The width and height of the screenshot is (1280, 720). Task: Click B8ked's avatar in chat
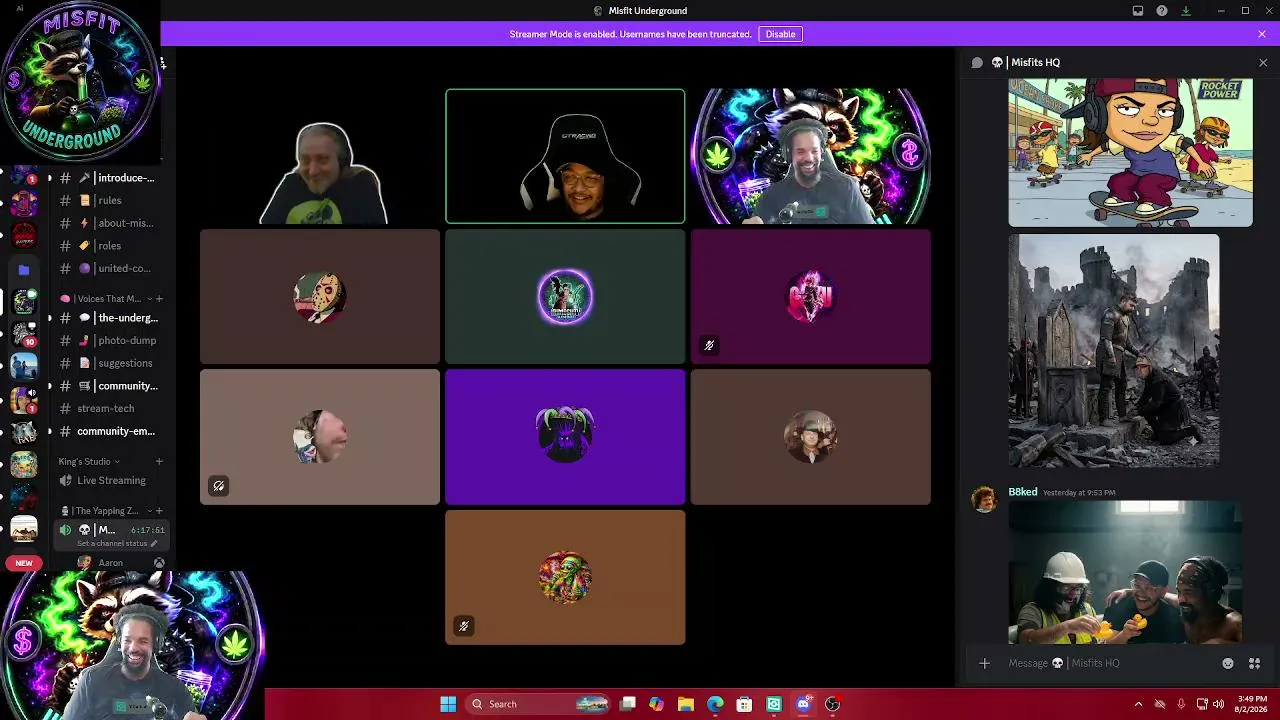pos(985,500)
